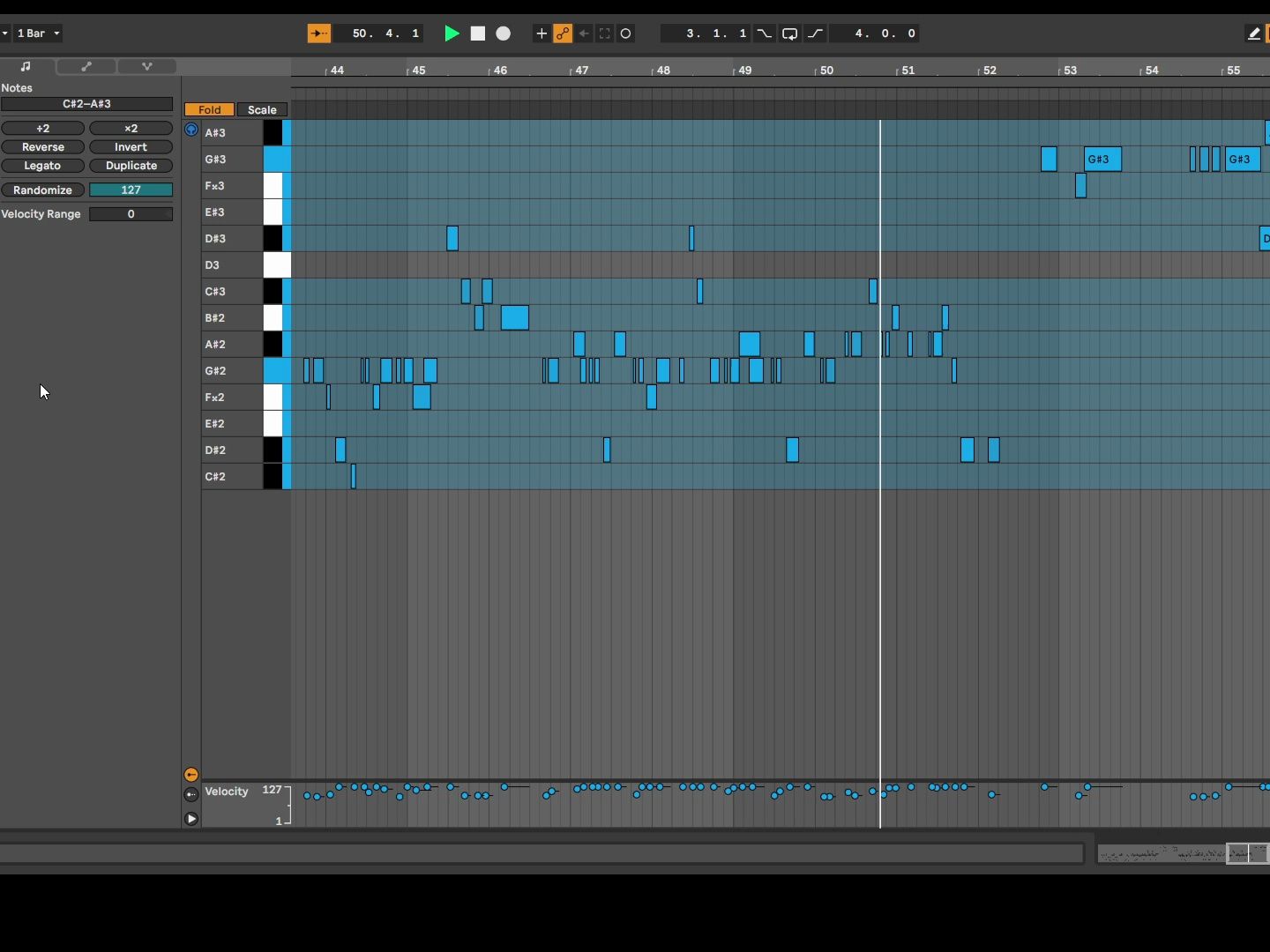Viewport: 1270px width, 952px height.
Task: Click the clip overview thumbnail
Action: (1183, 853)
